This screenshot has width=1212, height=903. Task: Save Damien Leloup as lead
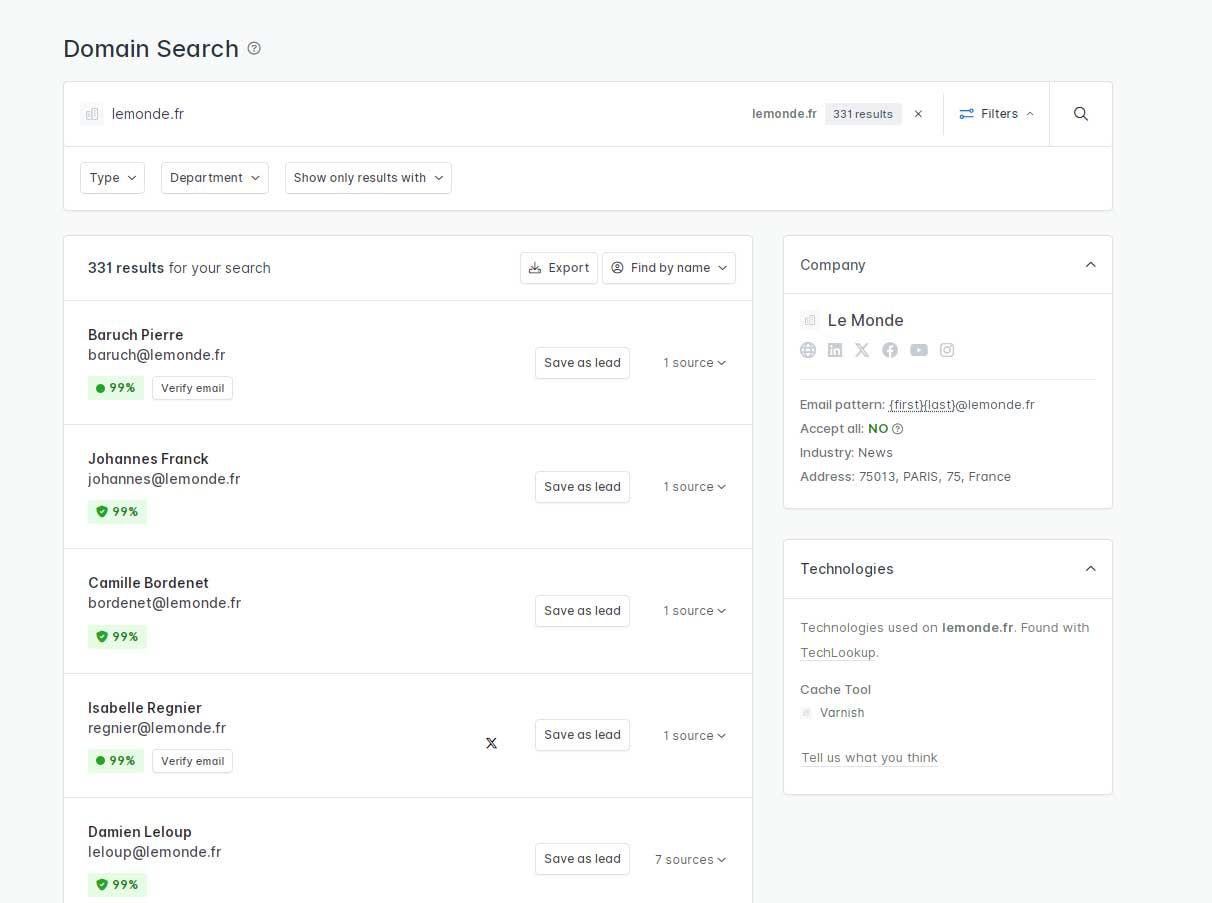(582, 859)
